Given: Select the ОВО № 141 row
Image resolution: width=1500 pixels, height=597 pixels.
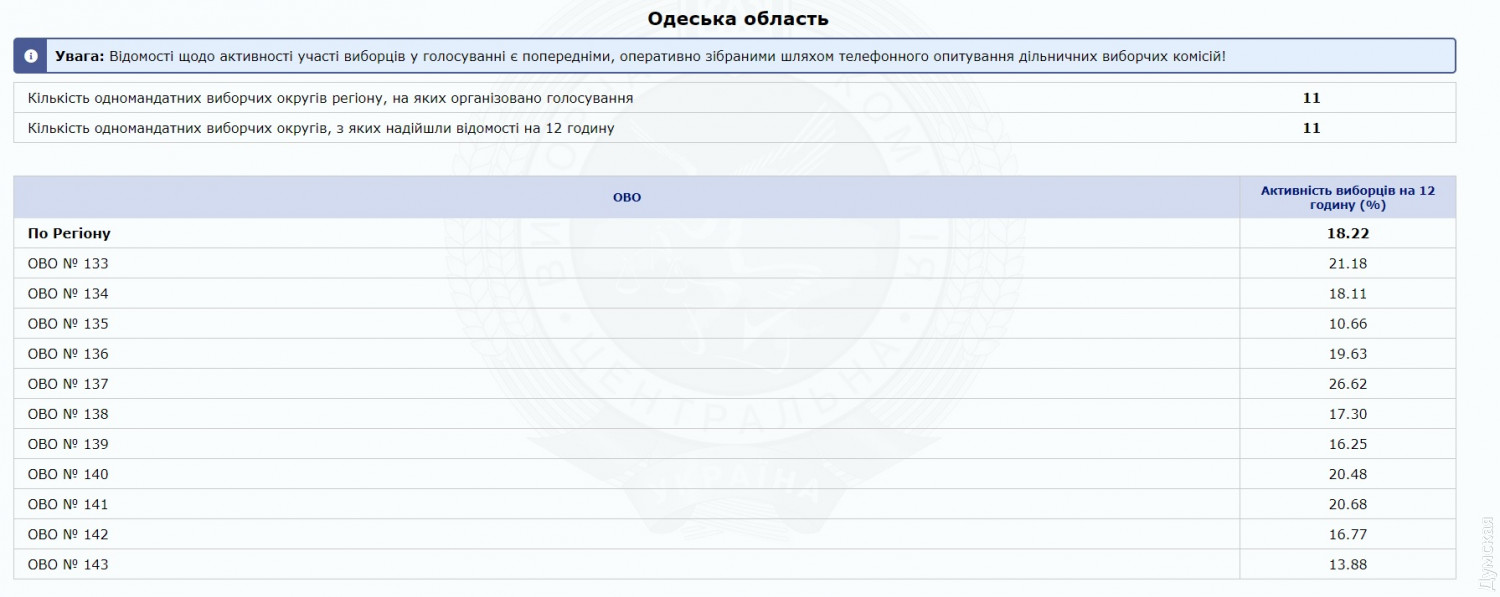Looking at the screenshot, I should [68, 504].
